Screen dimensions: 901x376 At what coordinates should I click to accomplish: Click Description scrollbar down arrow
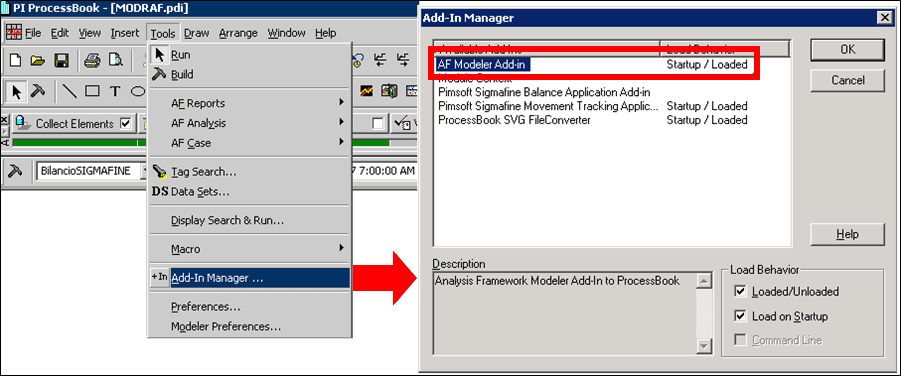click(704, 346)
